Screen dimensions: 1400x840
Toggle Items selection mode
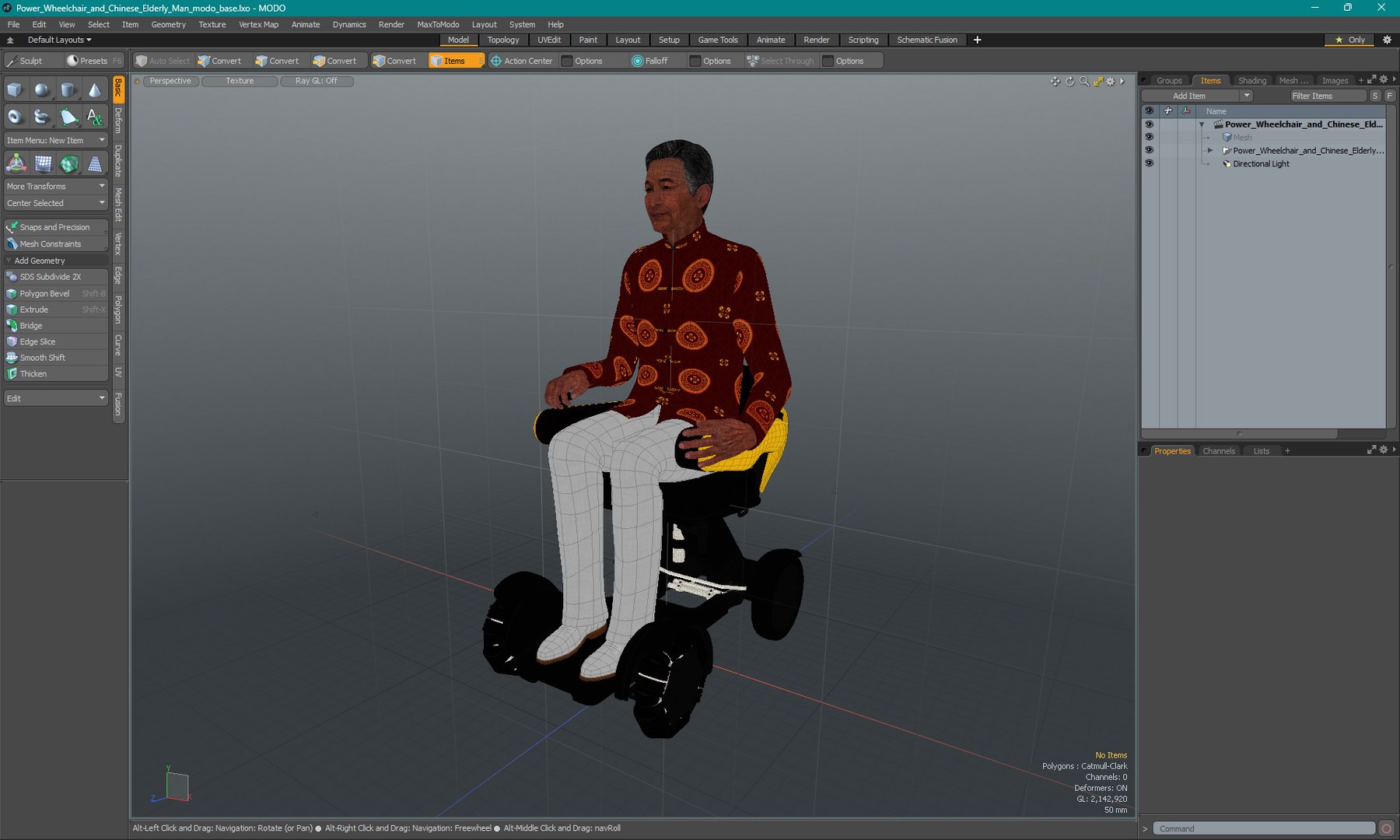pos(456,61)
